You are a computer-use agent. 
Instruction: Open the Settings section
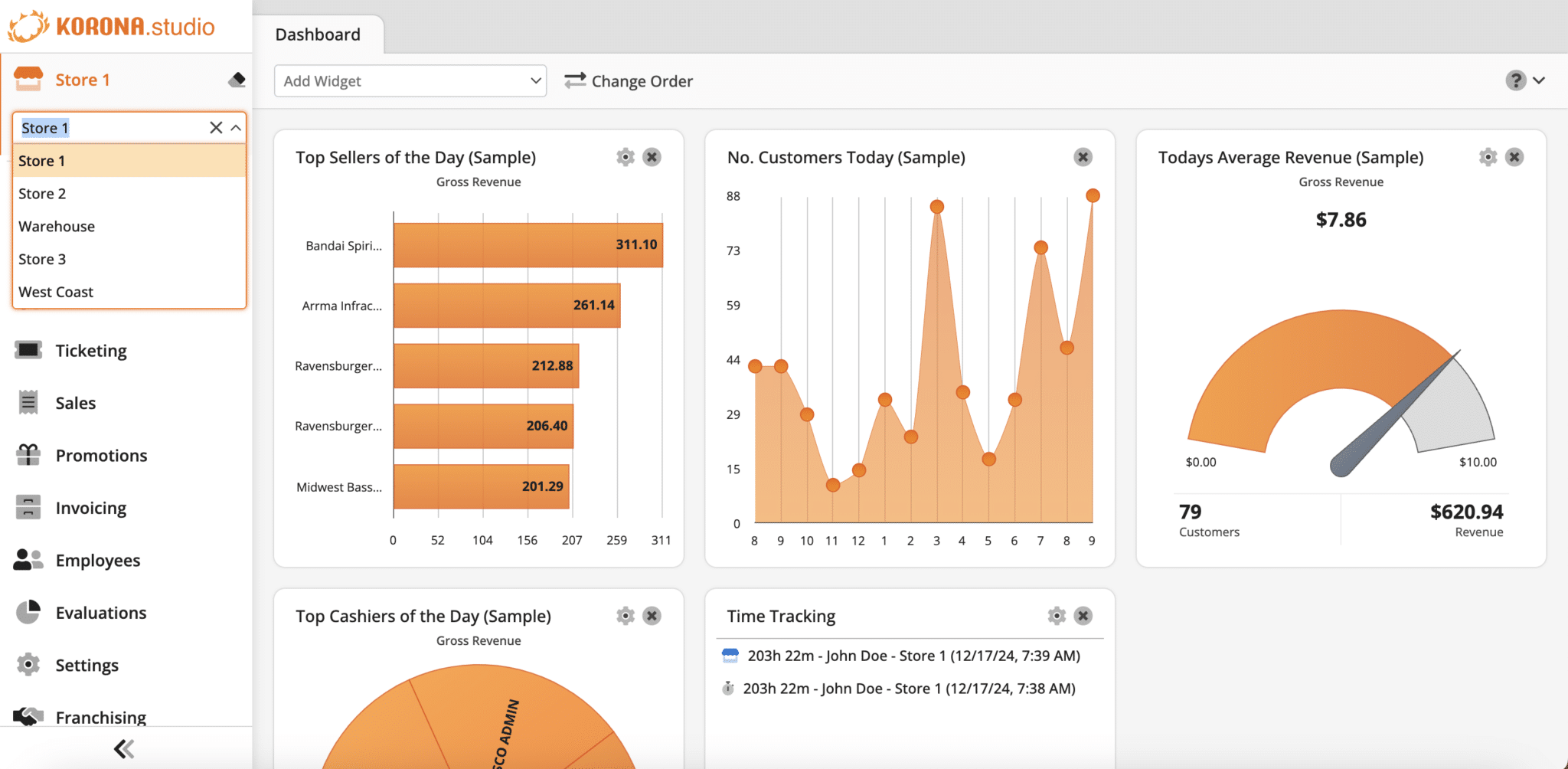(x=87, y=665)
